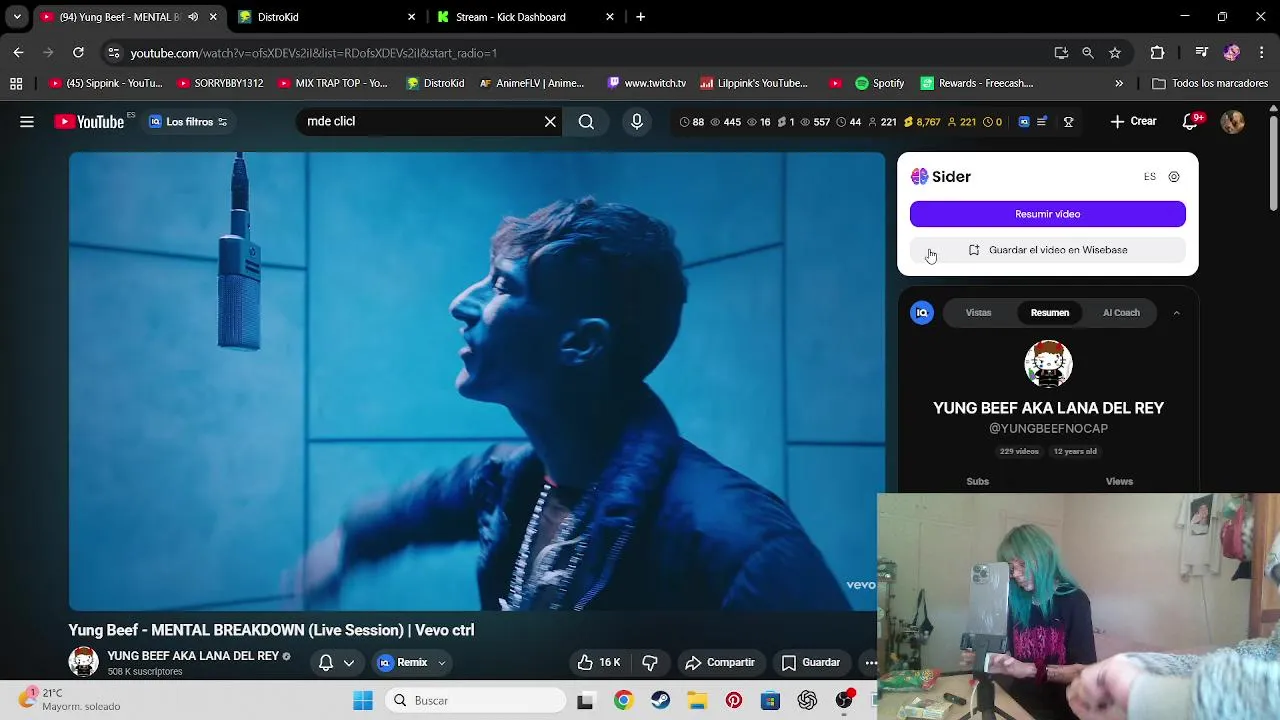Run search with the magnifier button
Screen dimensions: 1280x720
(586, 122)
